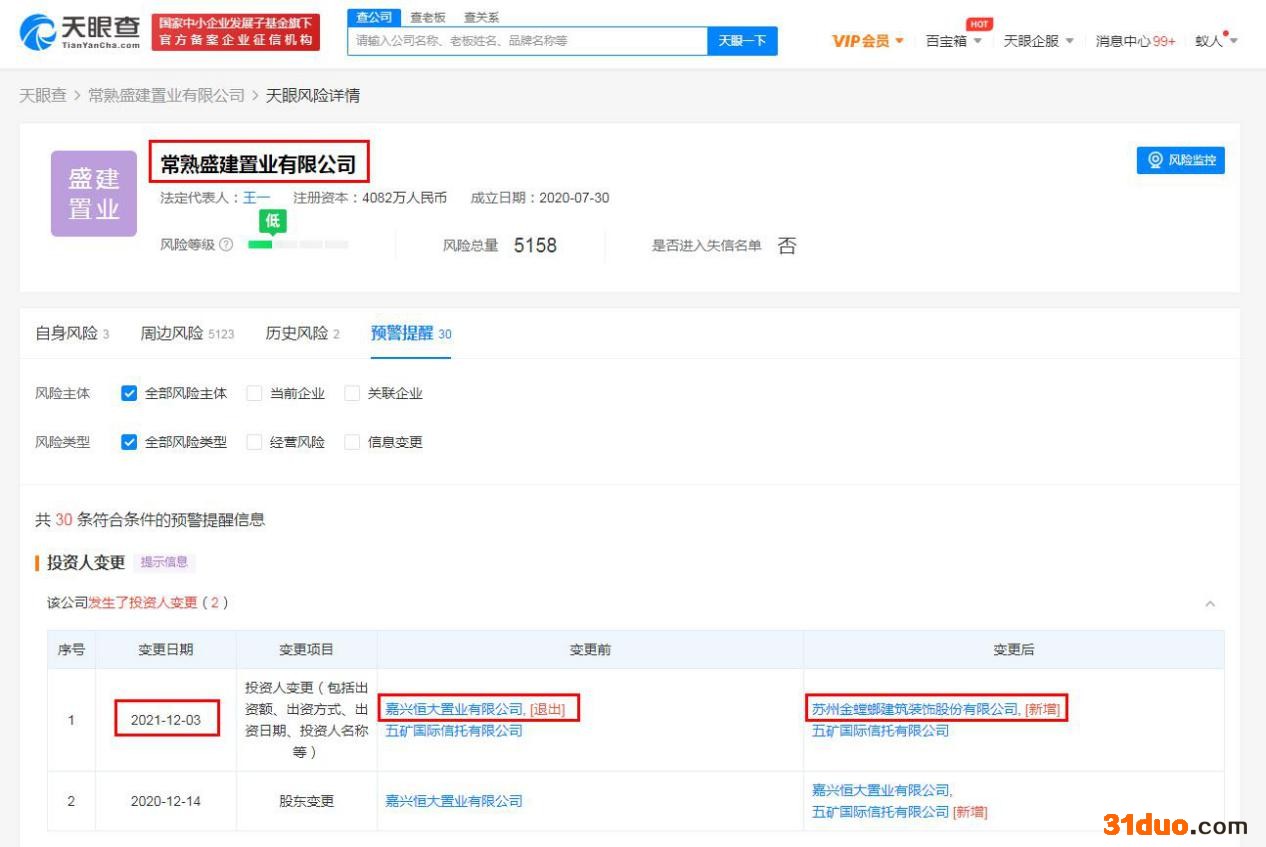The width and height of the screenshot is (1266, 847).
Task: Collapse the 投资人变更 section chevron
Action: pos(1210,604)
